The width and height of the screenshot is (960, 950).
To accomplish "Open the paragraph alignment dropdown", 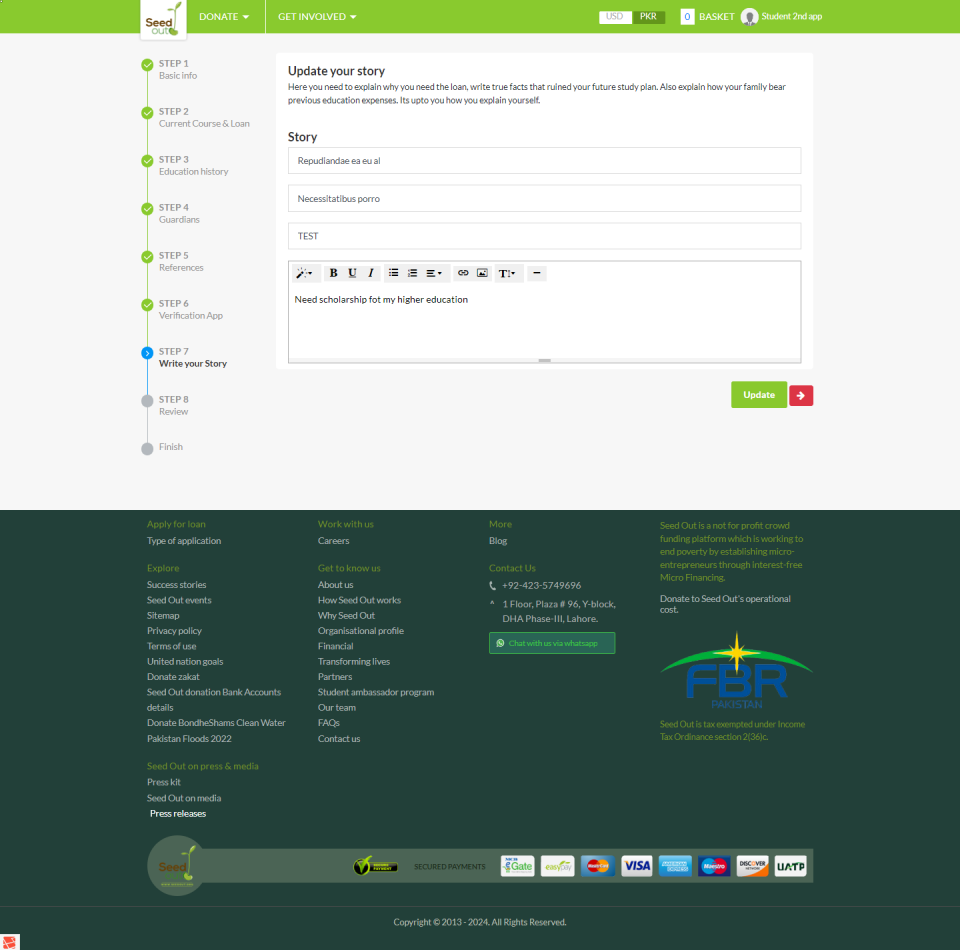I will click(435, 273).
